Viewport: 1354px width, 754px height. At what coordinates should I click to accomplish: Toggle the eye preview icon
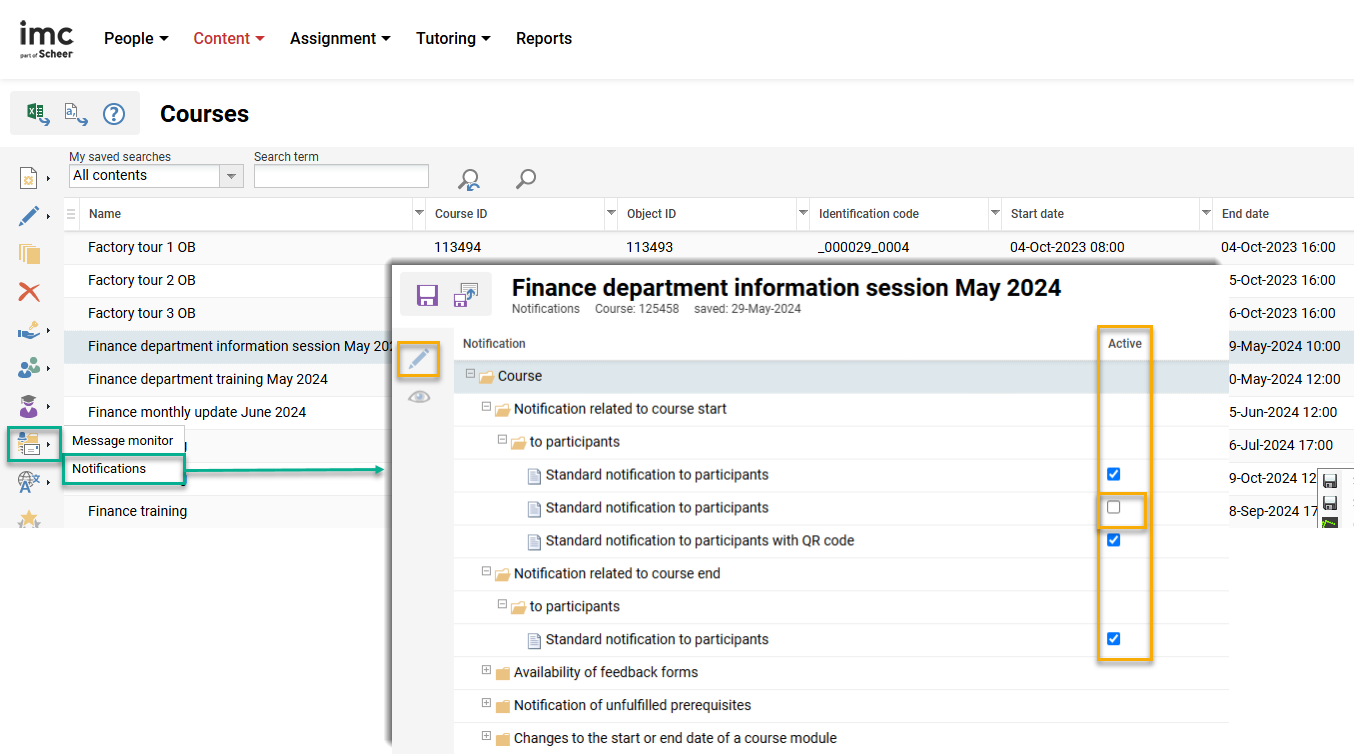point(420,397)
